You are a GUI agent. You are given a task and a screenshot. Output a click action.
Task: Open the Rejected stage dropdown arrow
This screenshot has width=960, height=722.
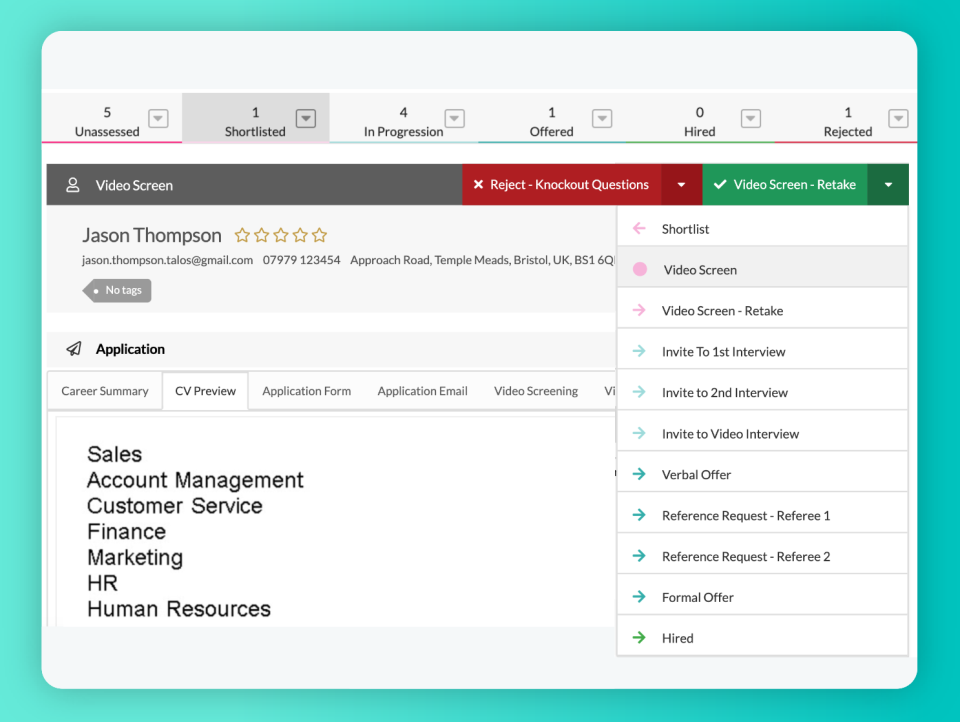pyautogui.click(x=898, y=118)
